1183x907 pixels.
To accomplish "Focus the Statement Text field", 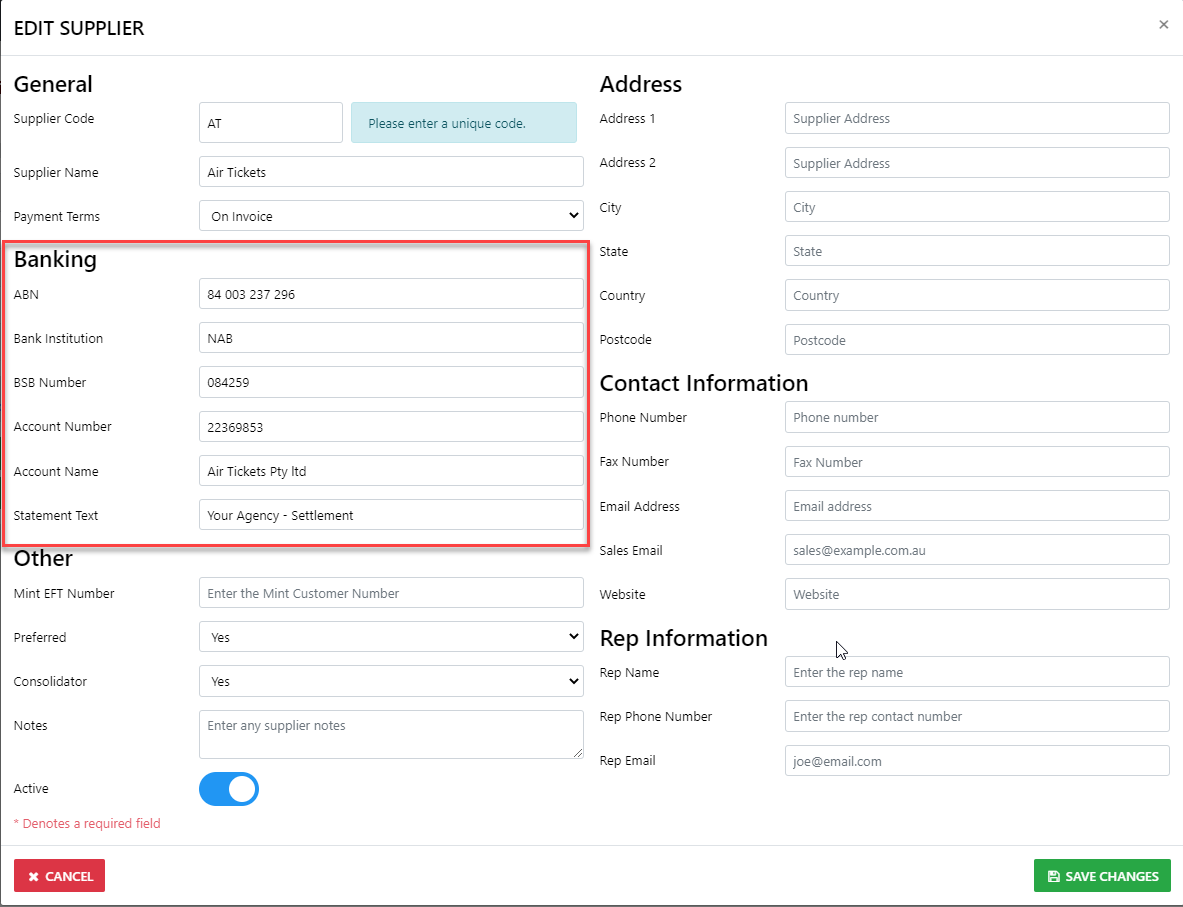I will [x=391, y=515].
